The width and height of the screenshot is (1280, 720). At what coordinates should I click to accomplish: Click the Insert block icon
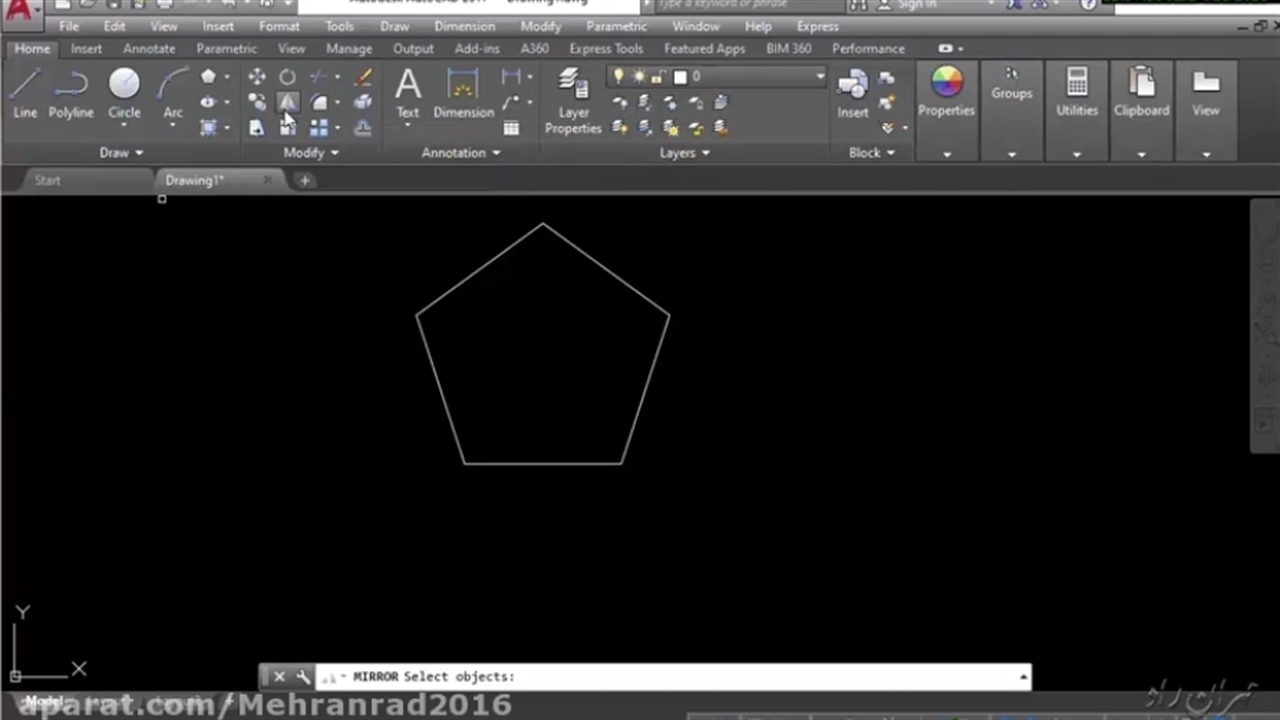853,92
